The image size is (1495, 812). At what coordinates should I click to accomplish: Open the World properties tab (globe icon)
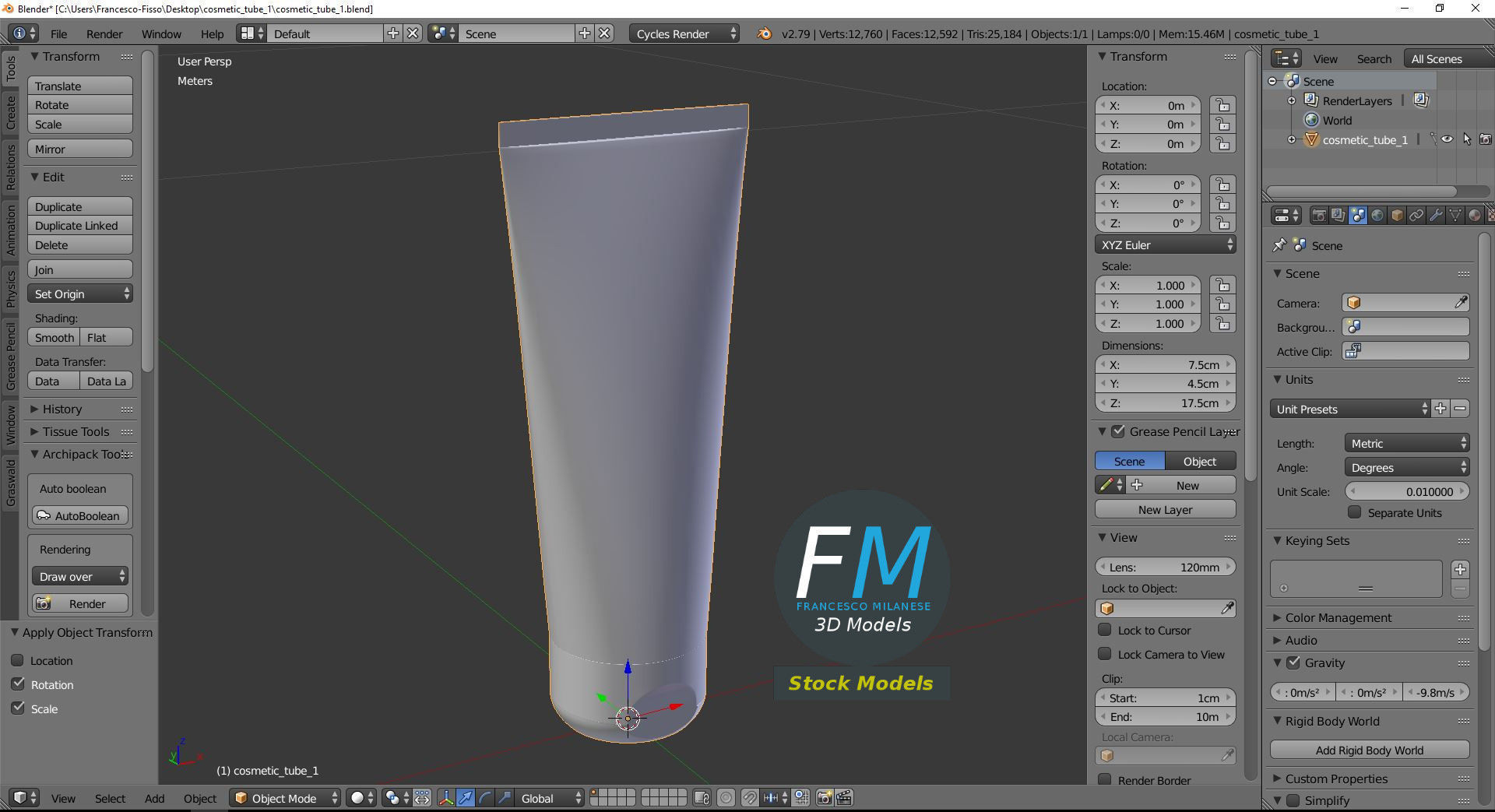1377,216
